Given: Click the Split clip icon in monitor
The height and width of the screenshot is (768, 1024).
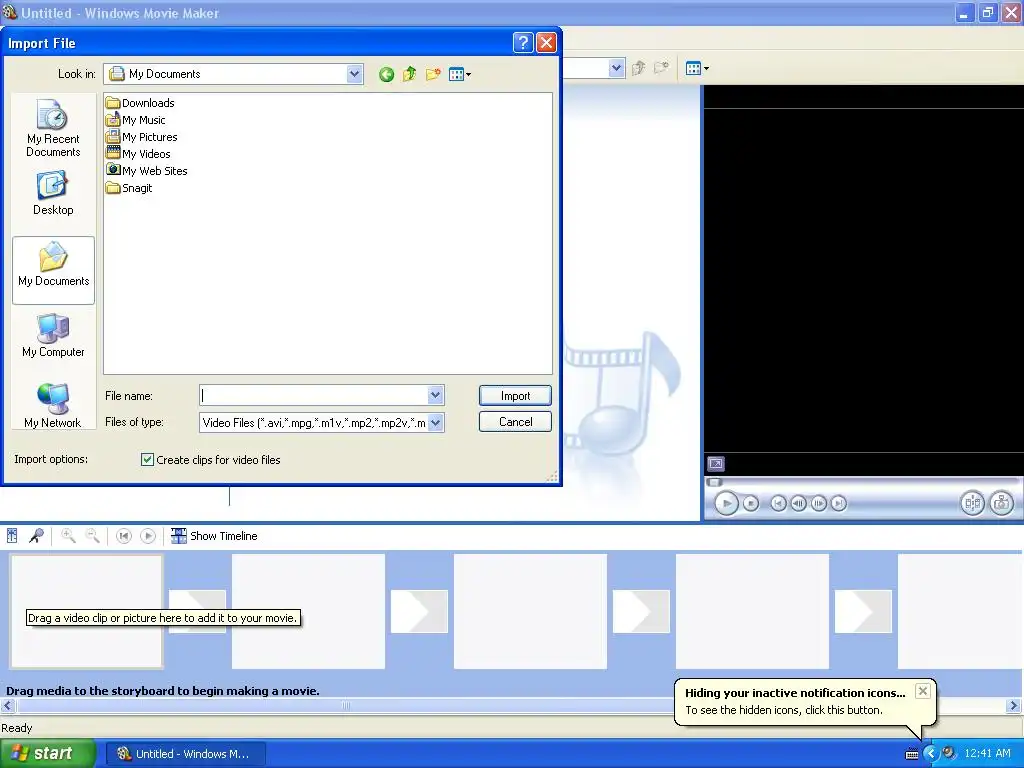Looking at the screenshot, I should [972, 504].
